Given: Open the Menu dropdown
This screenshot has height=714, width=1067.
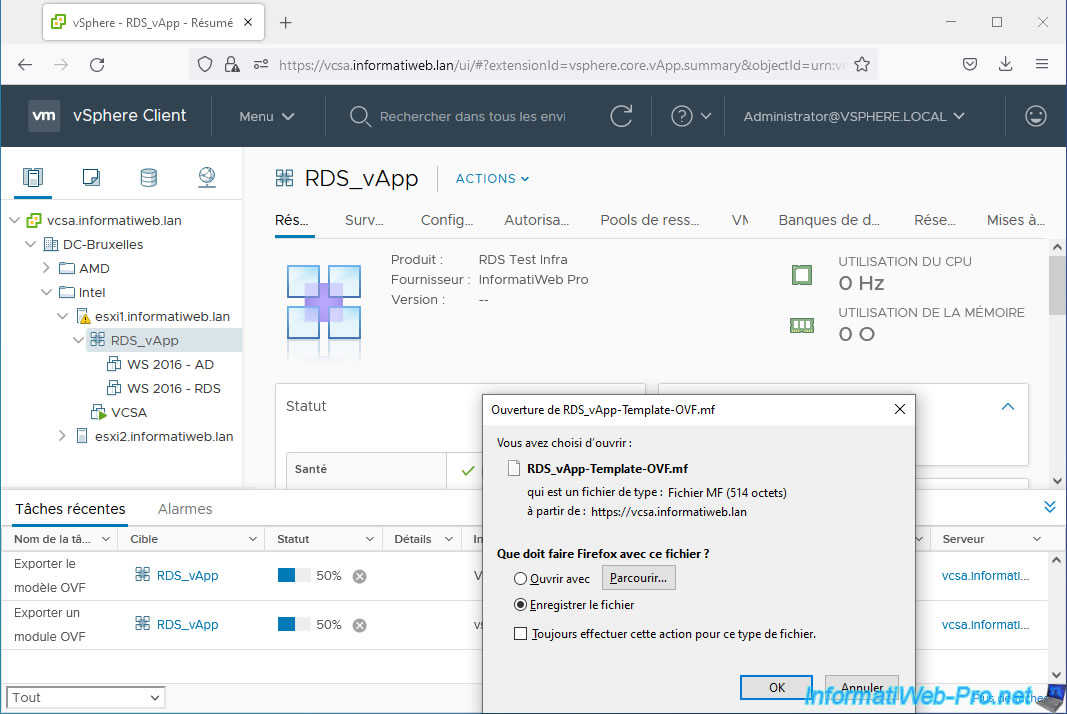Looking at the screenshot, I should click(267, 116).
